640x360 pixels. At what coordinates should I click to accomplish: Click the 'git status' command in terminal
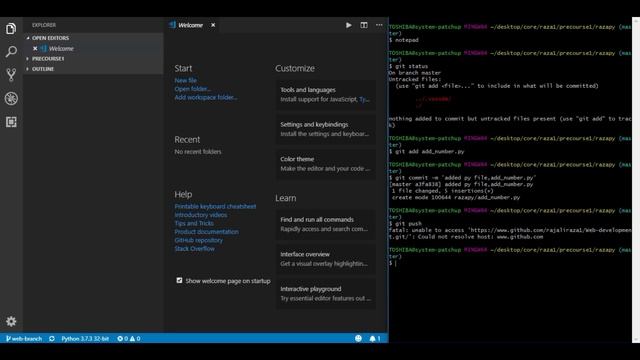(x=409, y=66)
